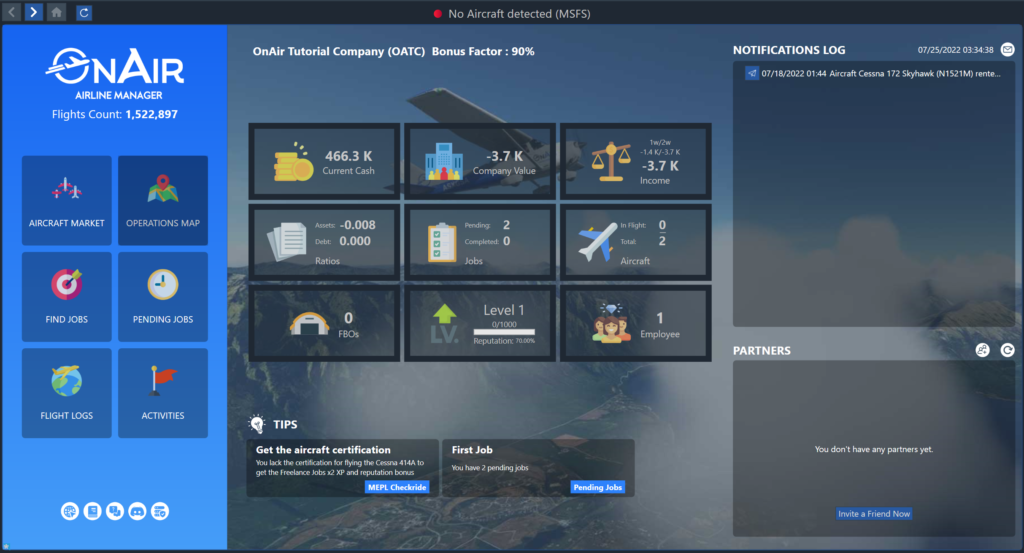Open the Discord icon in sidebar footer
1024x553 pixels.
click(x=137, y=511)
